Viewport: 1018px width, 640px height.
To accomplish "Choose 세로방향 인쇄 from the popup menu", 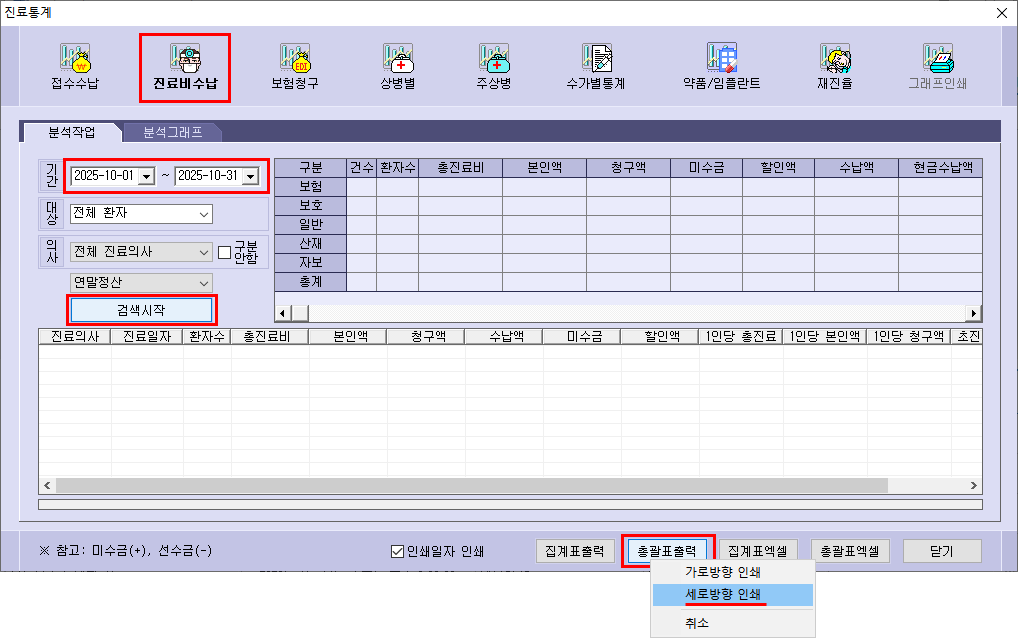I will tap(722, 595).
